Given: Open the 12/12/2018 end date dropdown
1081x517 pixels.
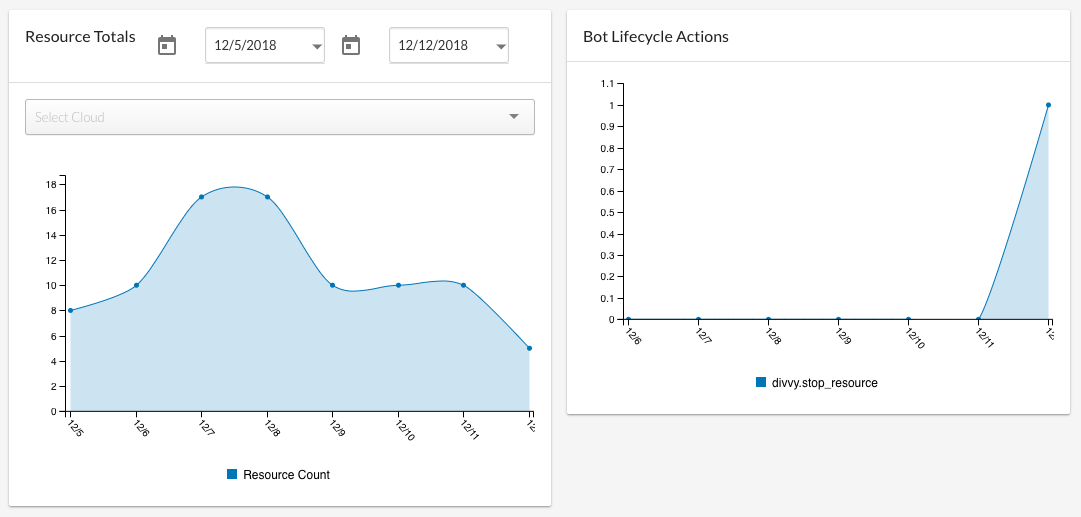Looking at the screenshot, I should (449, 45).
